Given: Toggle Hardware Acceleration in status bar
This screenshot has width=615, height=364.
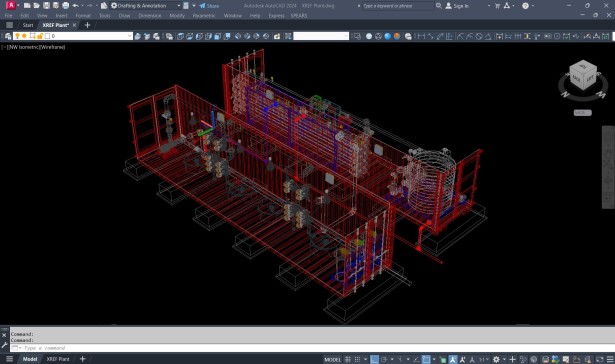Looking at the screenshot, I should pos(533,359).
